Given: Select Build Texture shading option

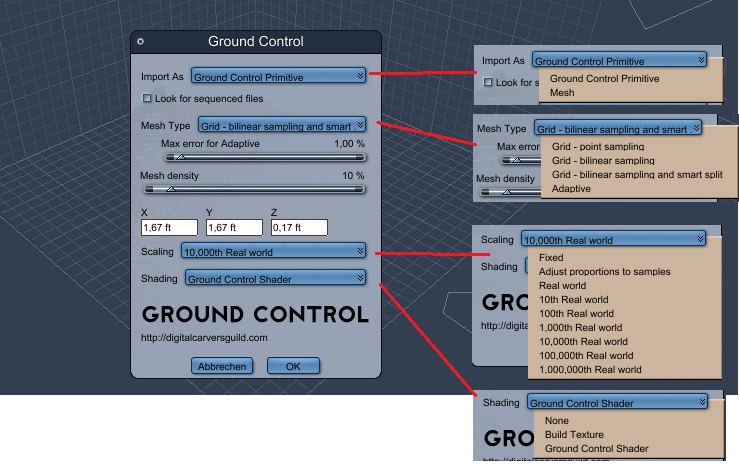Looking at the screenshot, I should tap(574, 435).
